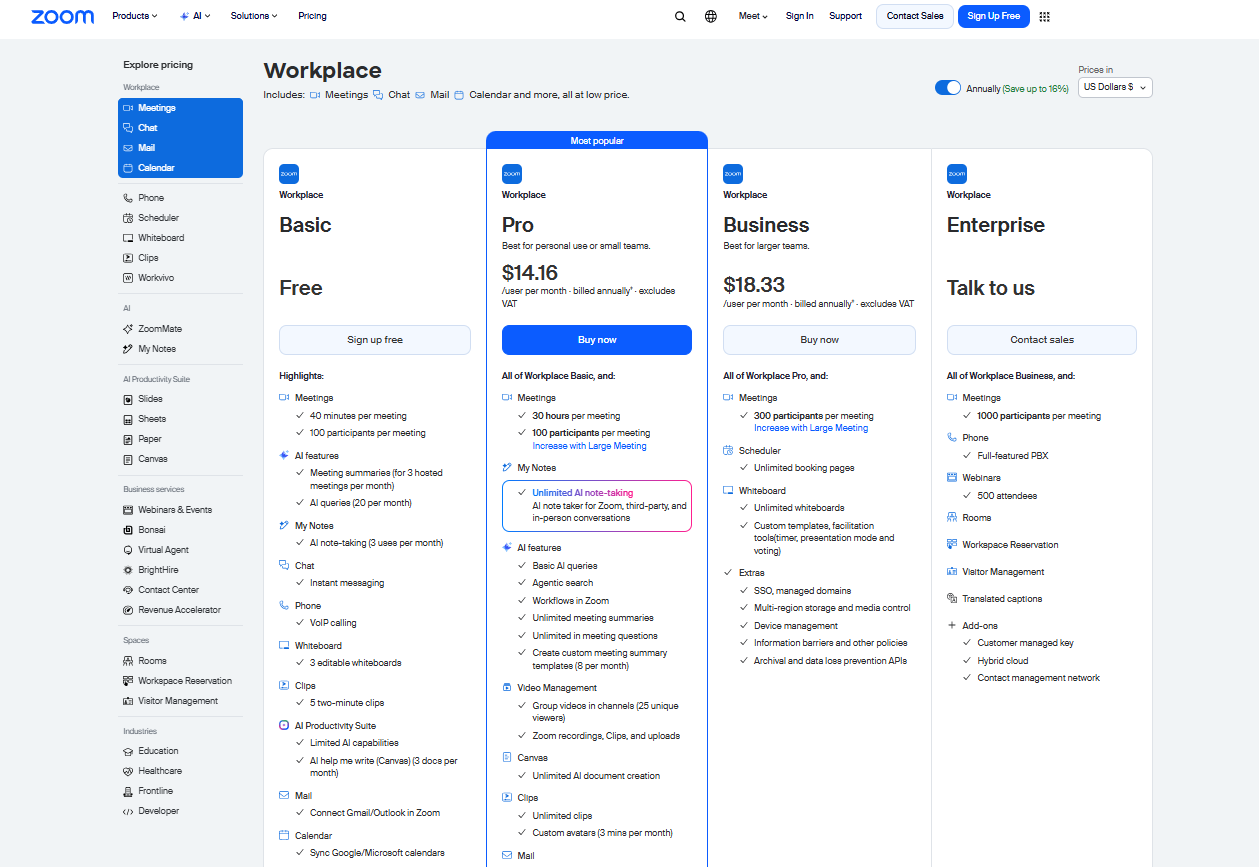Click the search magnifier icon in header

[680, 16]
